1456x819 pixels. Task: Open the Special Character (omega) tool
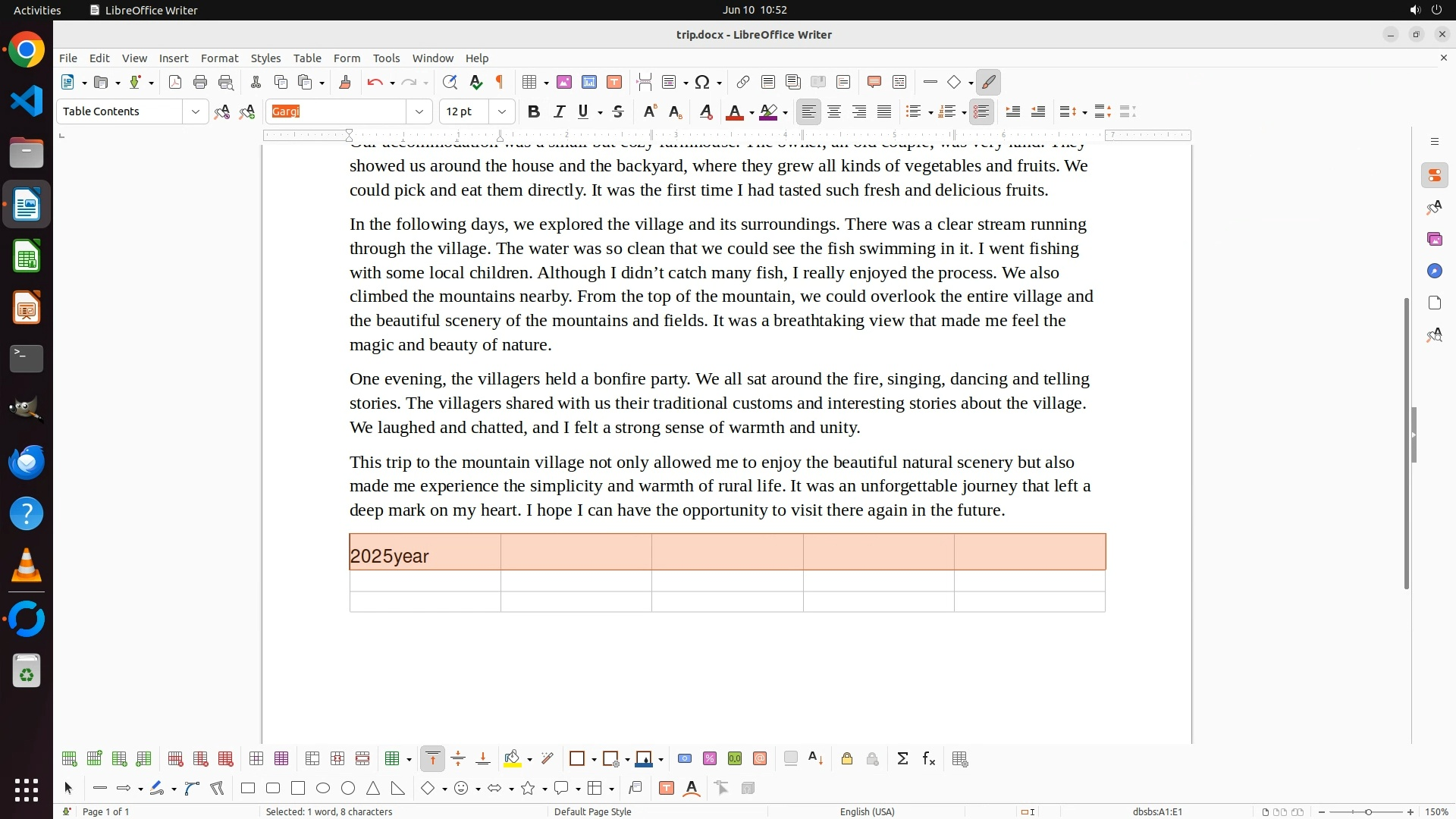702,83
